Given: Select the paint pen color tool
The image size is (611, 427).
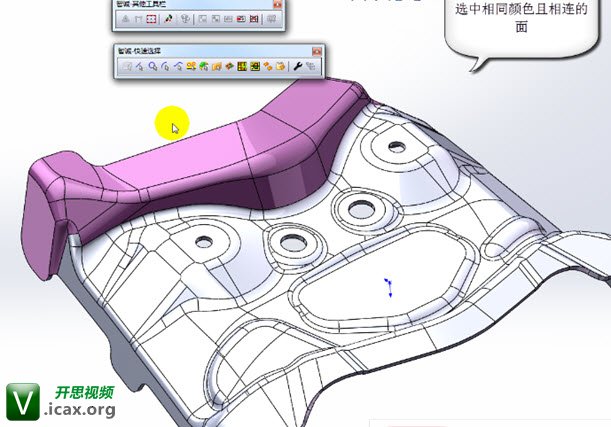Looking at the screenshot, I should (x=168, y=19).
